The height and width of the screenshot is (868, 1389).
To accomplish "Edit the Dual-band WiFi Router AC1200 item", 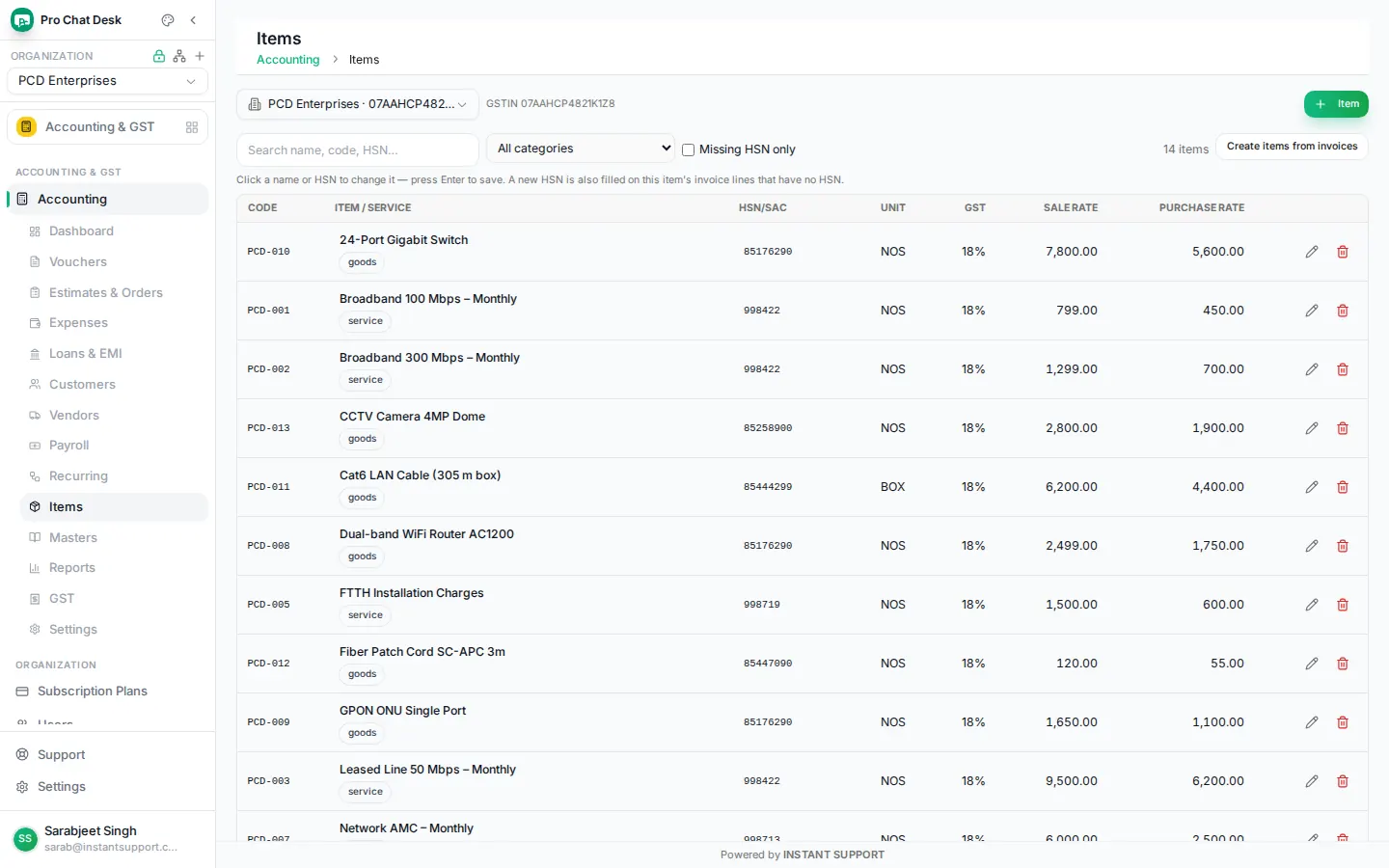I will point(1312,546).
